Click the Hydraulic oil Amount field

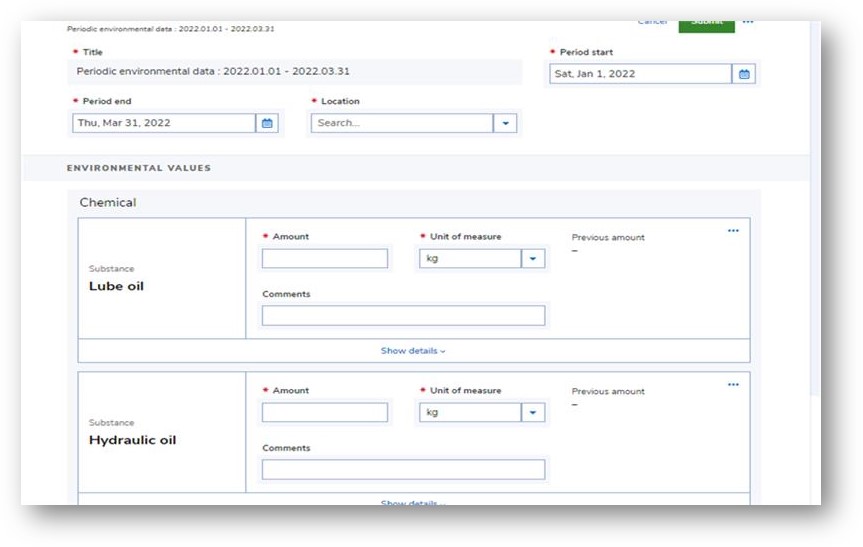pos(325,413)
